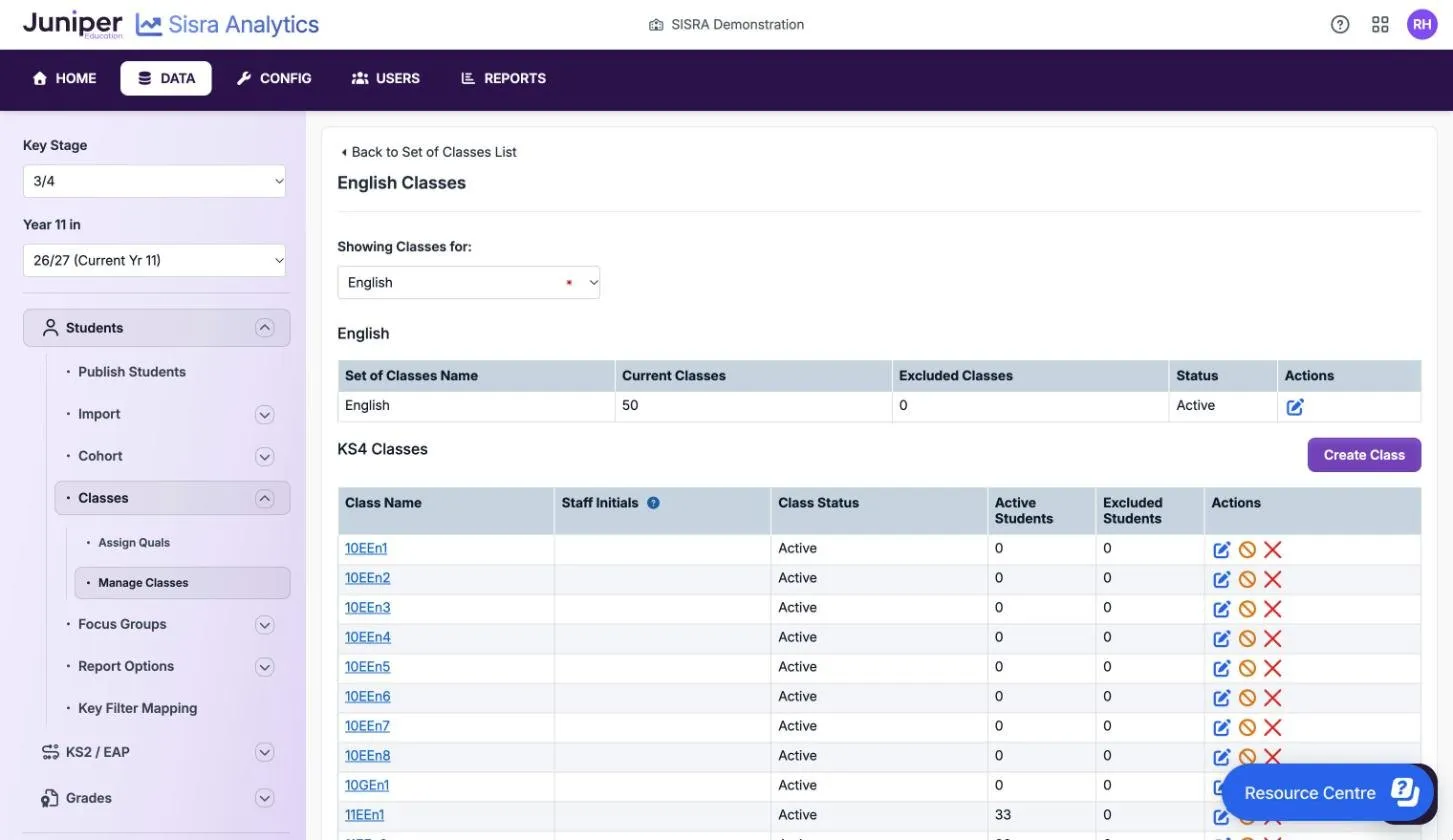
Task: Click the Create Class button
Action: 1364,455
